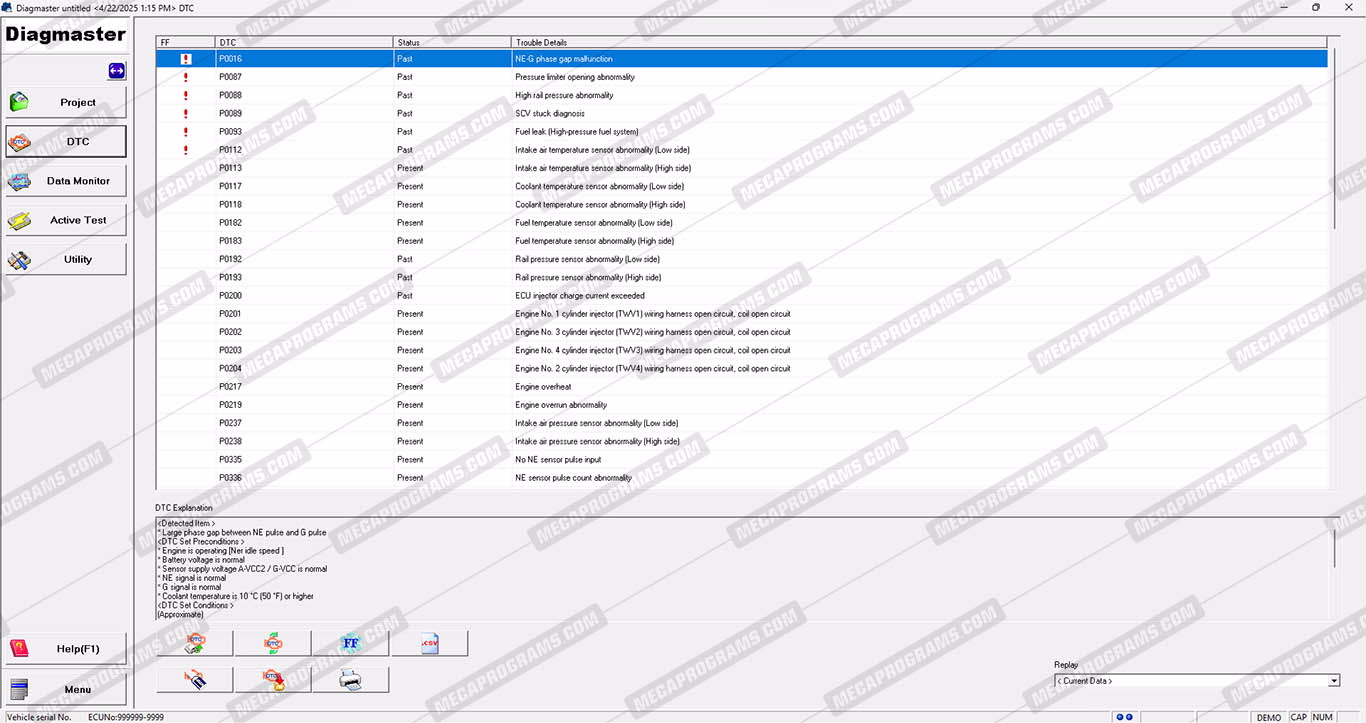Expand the Replay Current Data dropdown
The height and width of the screenshot is (723, 1366).
pos(1333,681)
